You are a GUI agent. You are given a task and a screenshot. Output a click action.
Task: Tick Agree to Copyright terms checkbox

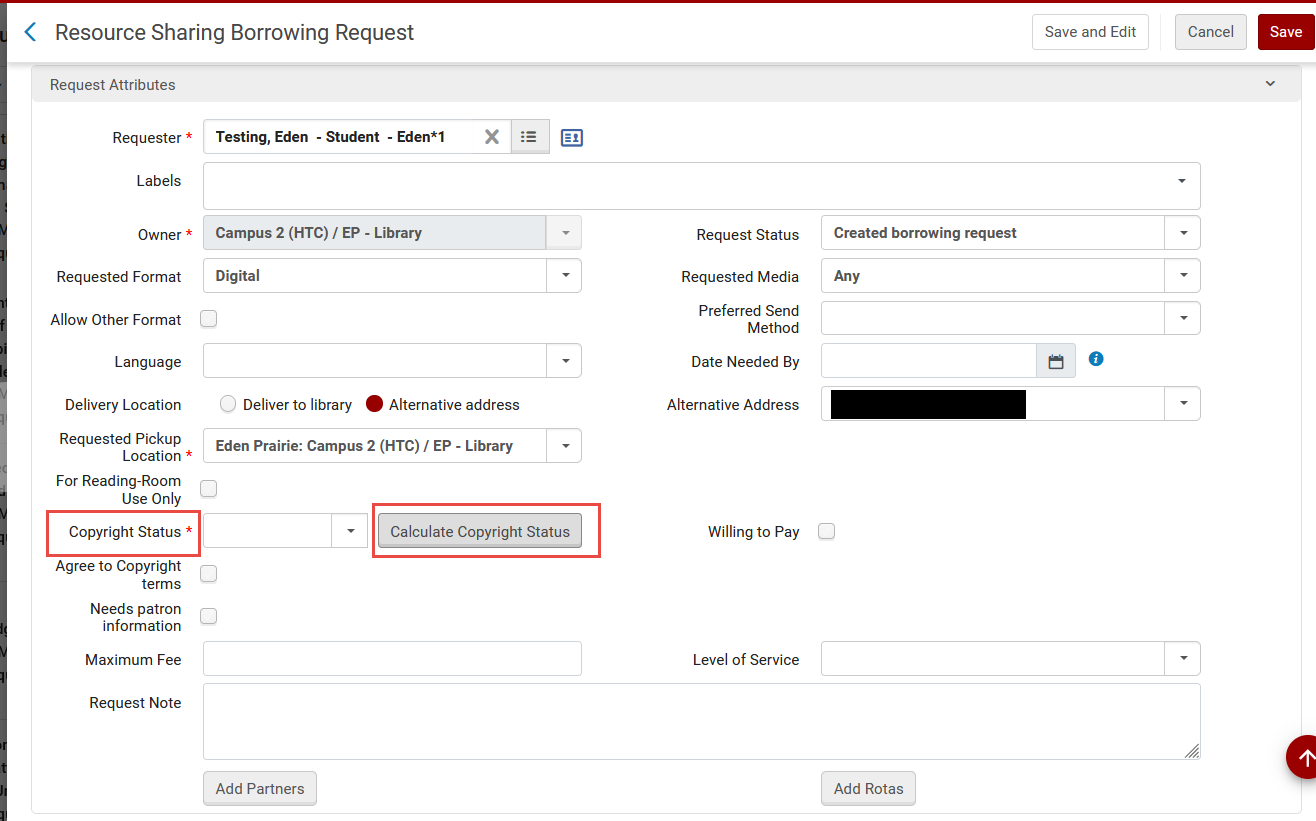[209, 573]
